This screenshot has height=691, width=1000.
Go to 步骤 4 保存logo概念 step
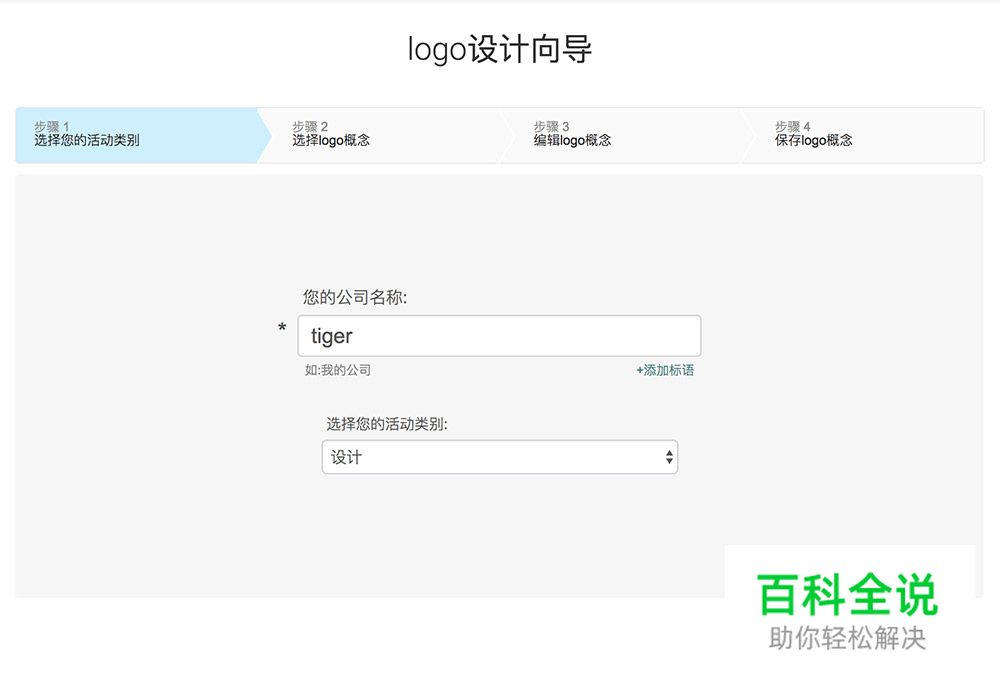(x=815, y=133)
